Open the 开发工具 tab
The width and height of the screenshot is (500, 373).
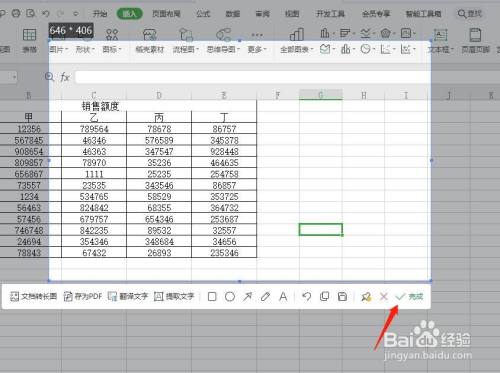330,14
